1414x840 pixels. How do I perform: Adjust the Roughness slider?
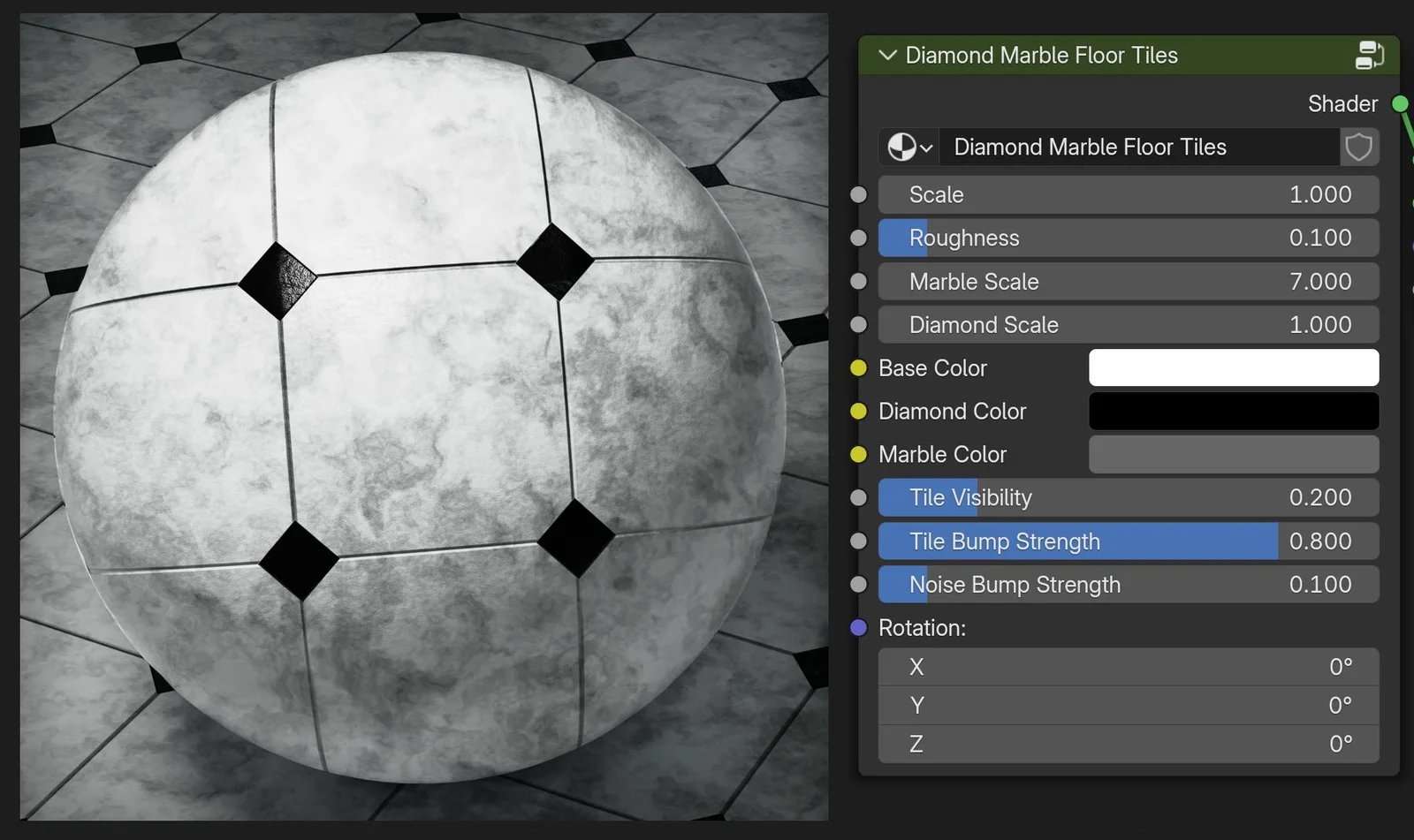pos(1128,238)
